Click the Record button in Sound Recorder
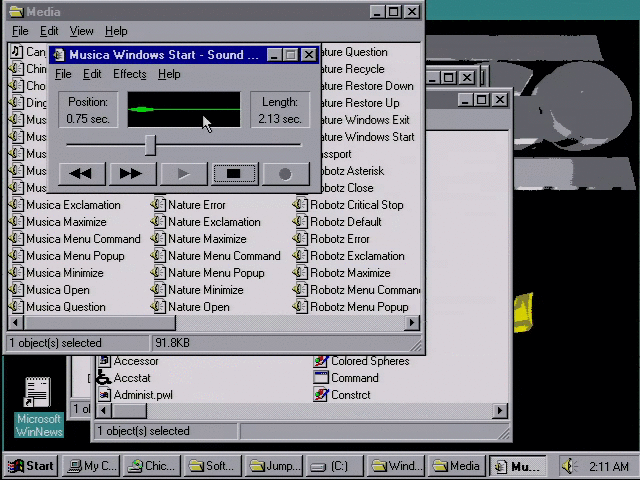 coord(285,174)
